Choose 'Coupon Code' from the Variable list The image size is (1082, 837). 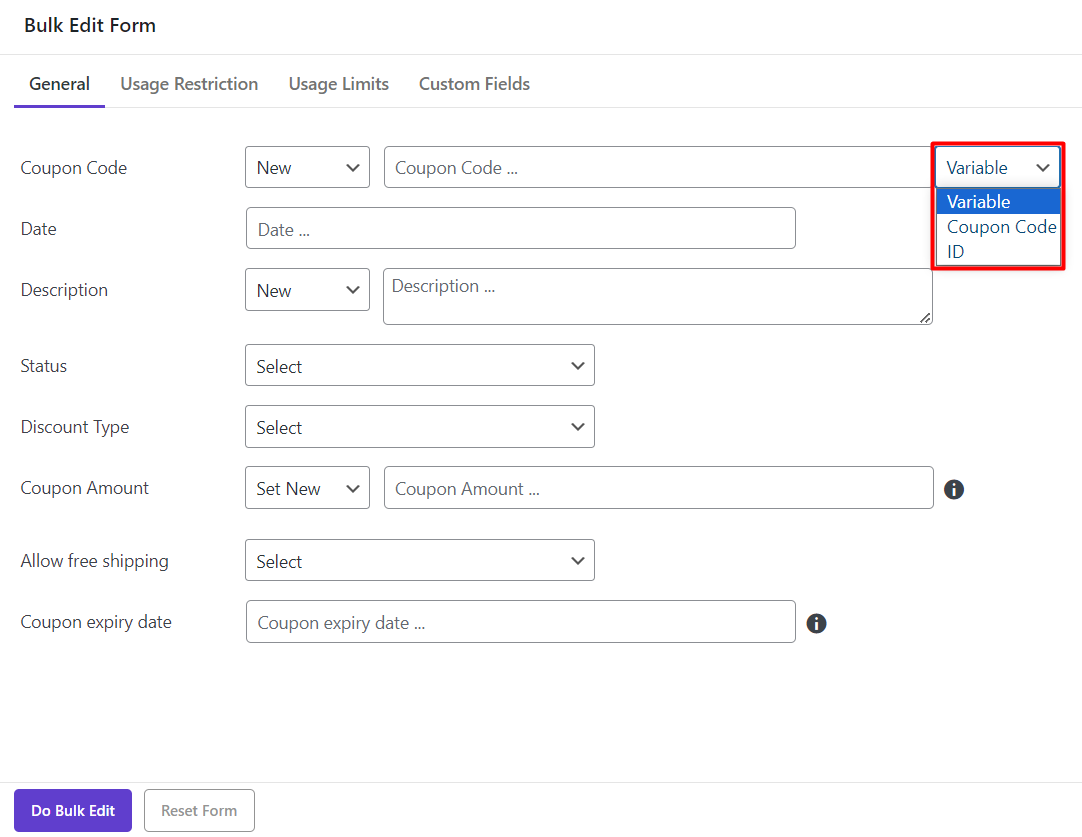tap(1000, 227)
